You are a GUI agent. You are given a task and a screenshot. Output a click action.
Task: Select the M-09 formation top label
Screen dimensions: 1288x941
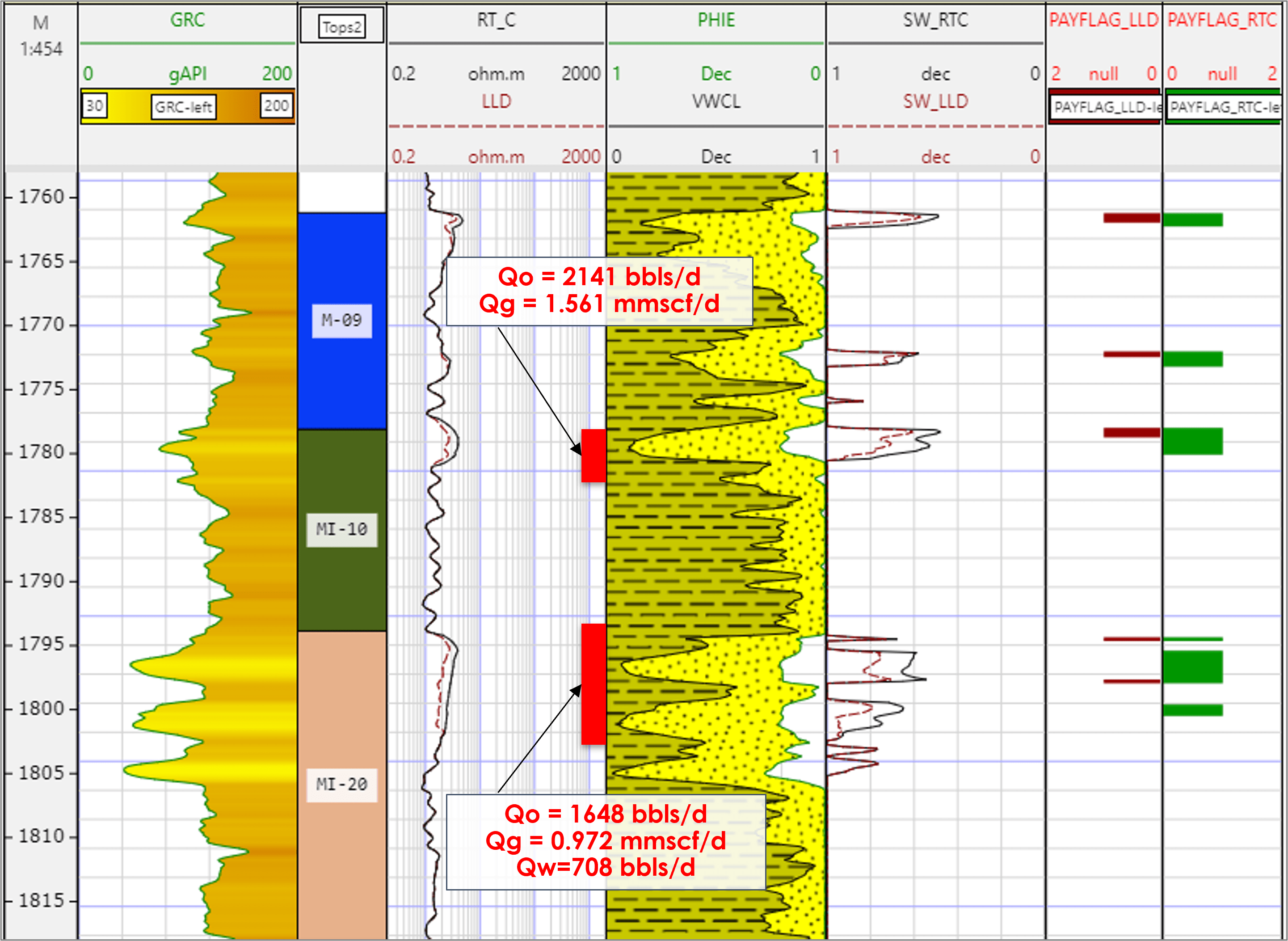(x=341, y=321)
